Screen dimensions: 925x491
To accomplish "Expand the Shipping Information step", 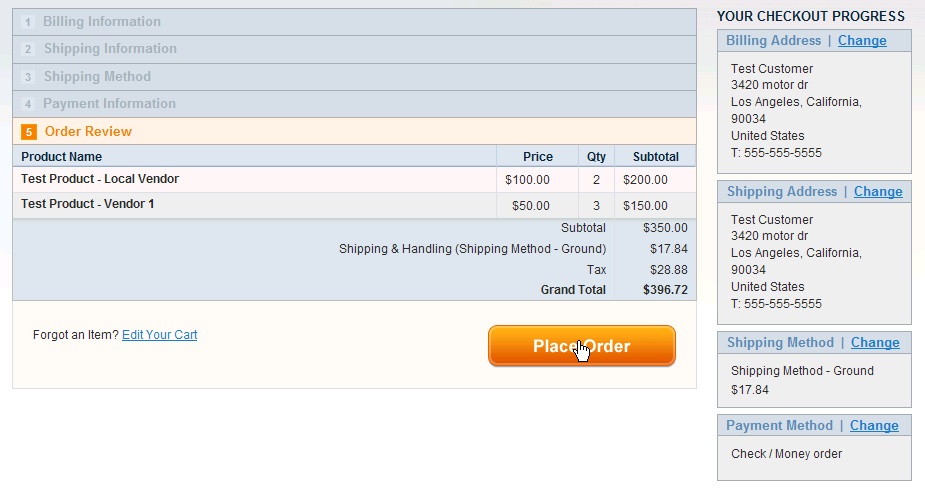I will coord(109,49).
